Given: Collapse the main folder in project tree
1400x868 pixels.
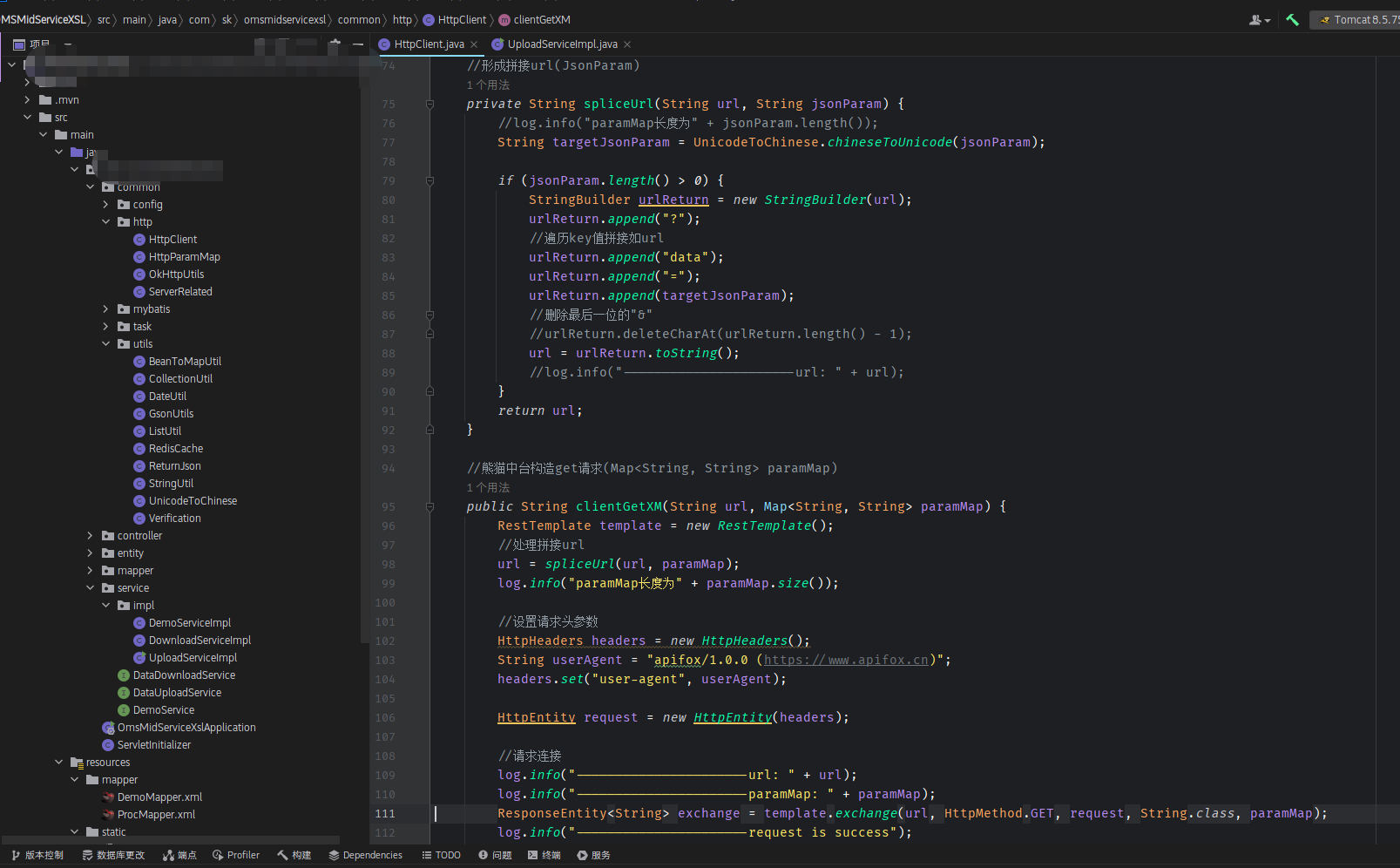Looking at the screenshot, I should click(43, 135).
